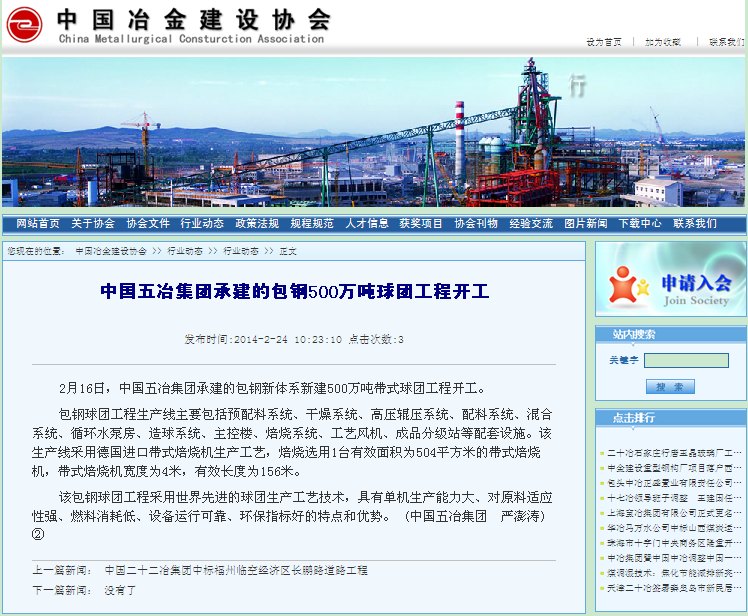The width and height of the screenshot is (748, 616).
Task: Click 中国冶金建设协会 breadcrumb link
Action: [111, 251]
